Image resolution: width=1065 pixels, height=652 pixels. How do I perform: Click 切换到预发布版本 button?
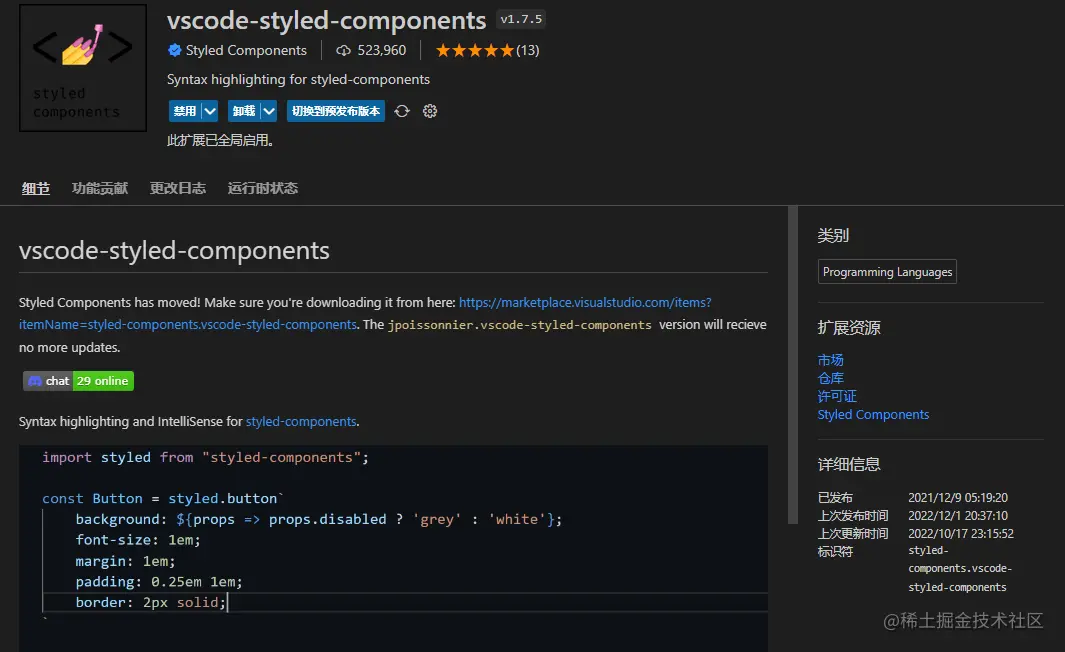(336, 111)
